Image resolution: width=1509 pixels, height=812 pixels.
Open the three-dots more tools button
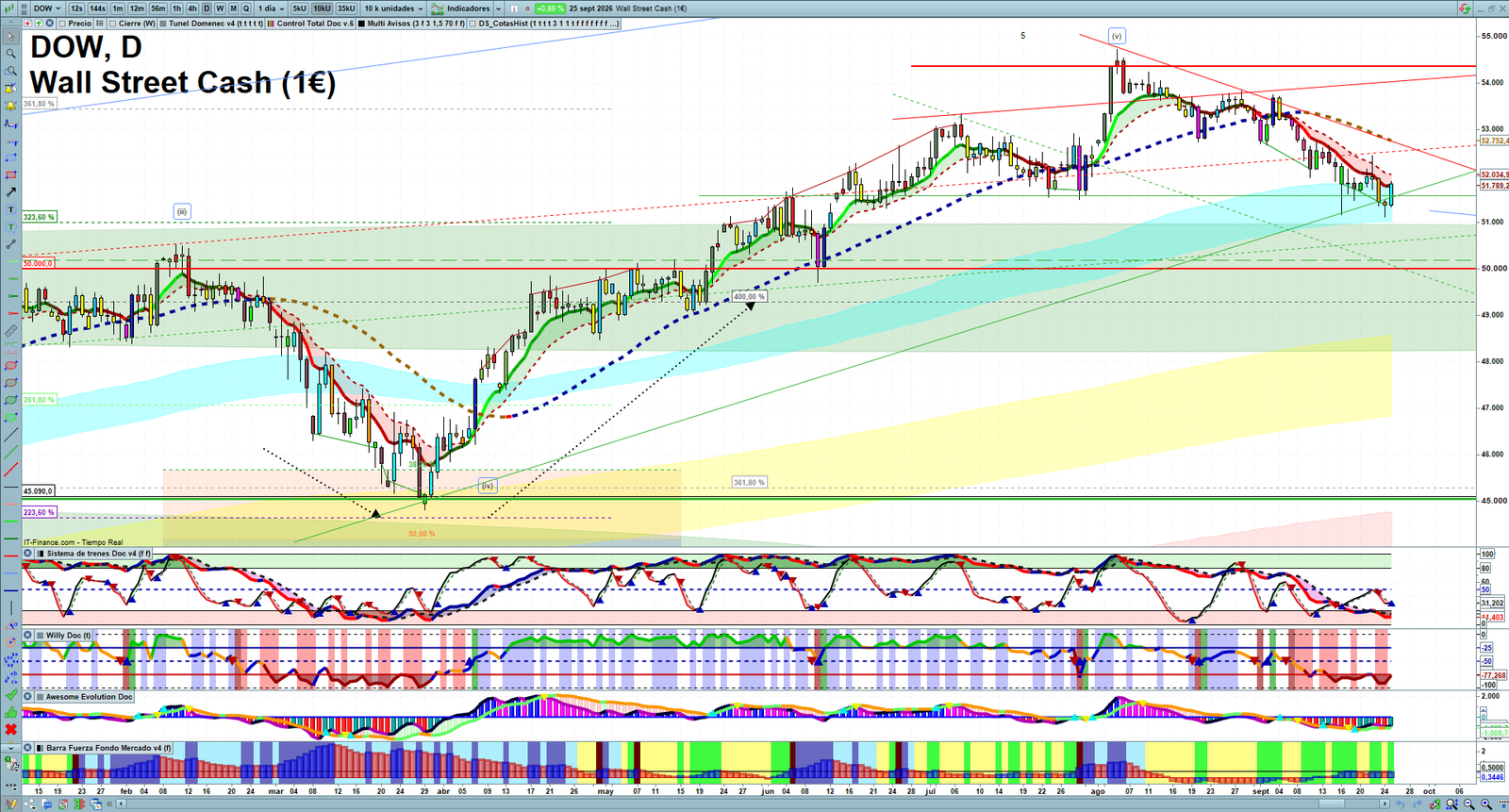[x=10, y=785]
